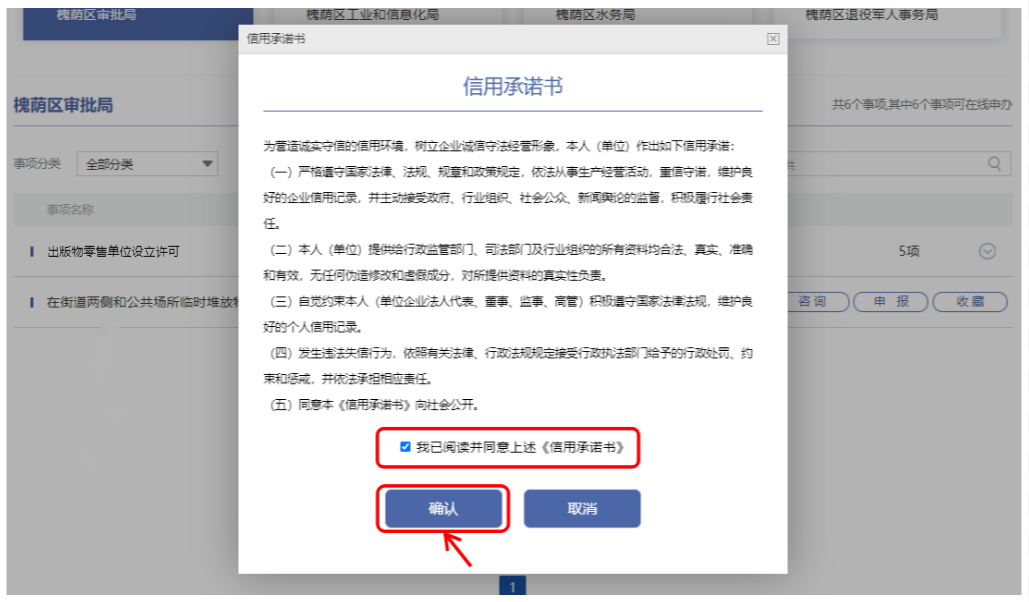The image size is (1029, 602).
Task: Click the 全部分类 dropdown arrow
Action: pos(207,163)
